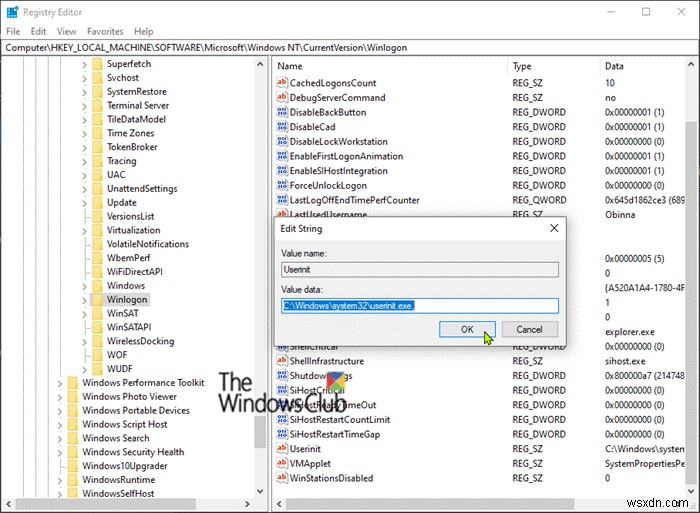Cancel the Edit String dialog
This screenshot has height=513, width=700.
click(529, 329)
